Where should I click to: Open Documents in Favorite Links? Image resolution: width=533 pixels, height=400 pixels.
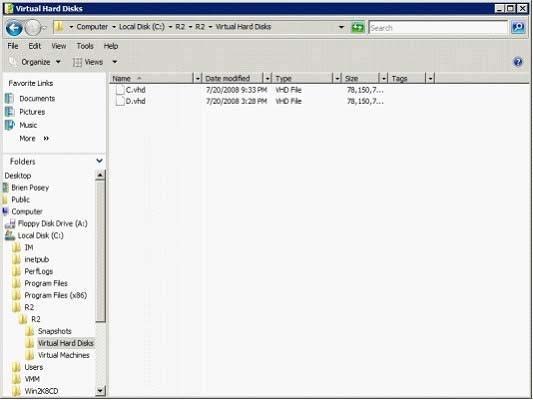[x=37, y=99]
